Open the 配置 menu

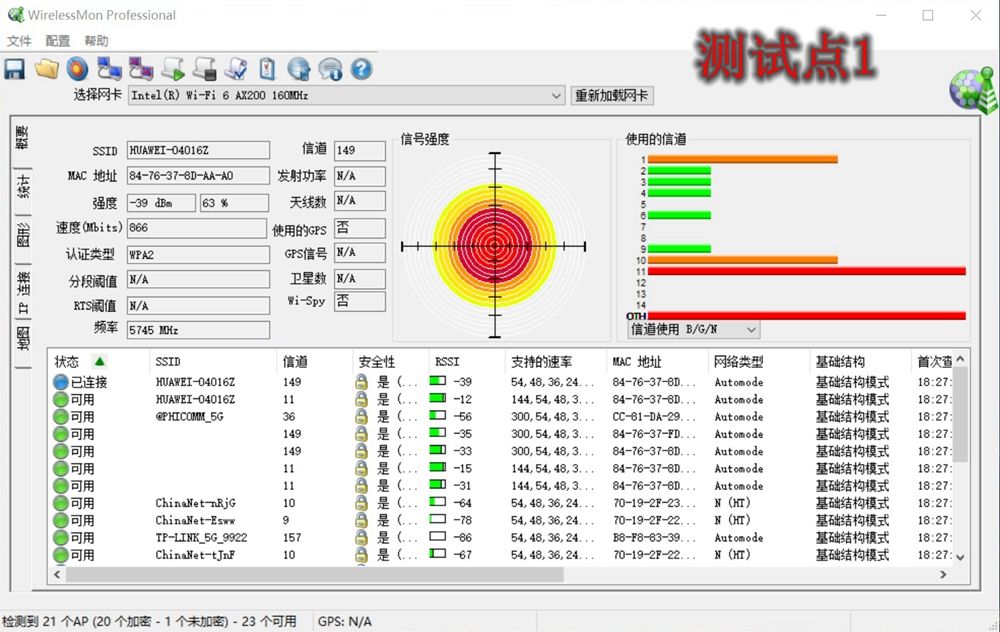(57, 41)
